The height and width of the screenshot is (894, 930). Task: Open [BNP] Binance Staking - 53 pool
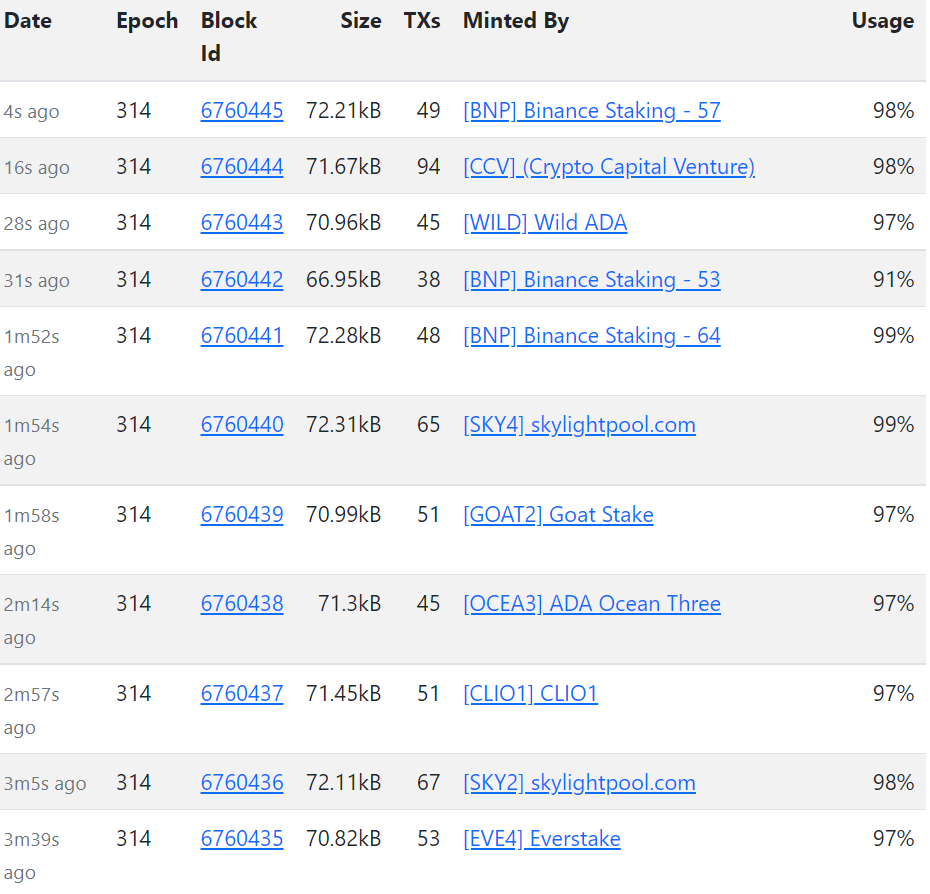coord(592,279)
